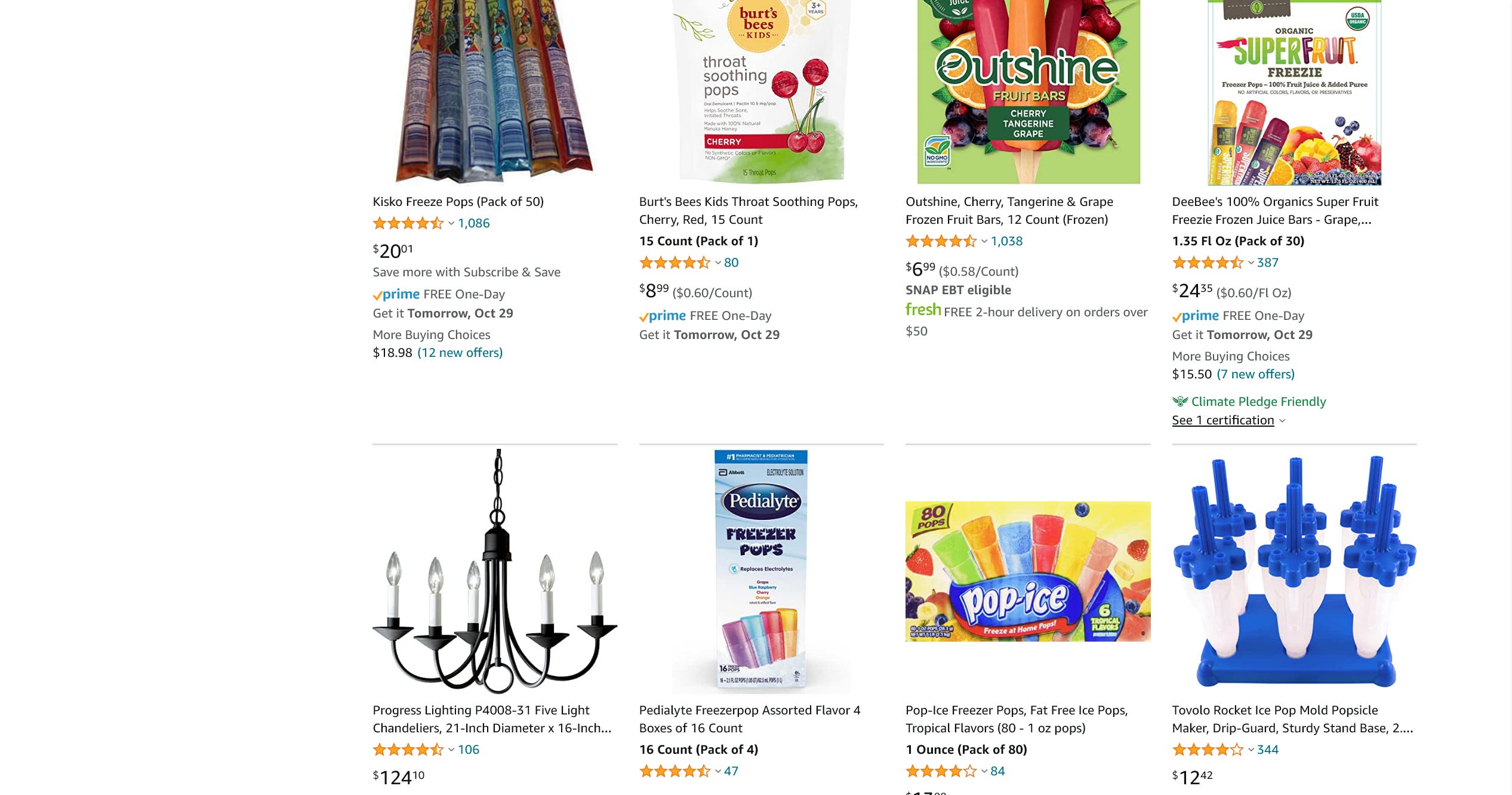The image size is (1512, 795).
Task: Click Tovolo Rocket Ice Pop star rating
Action: (1208, 750)
